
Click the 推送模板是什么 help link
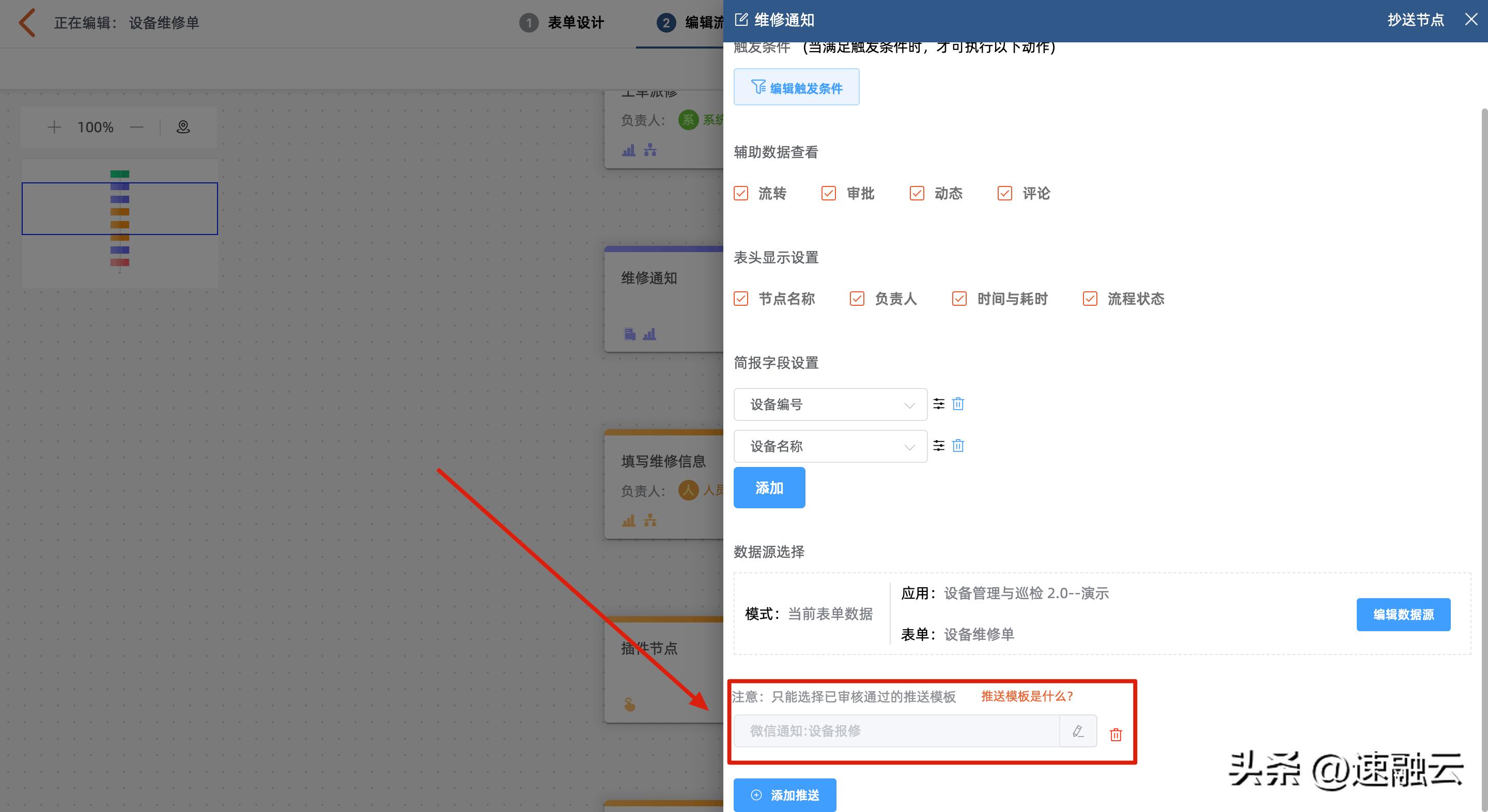click(1028, 696)
